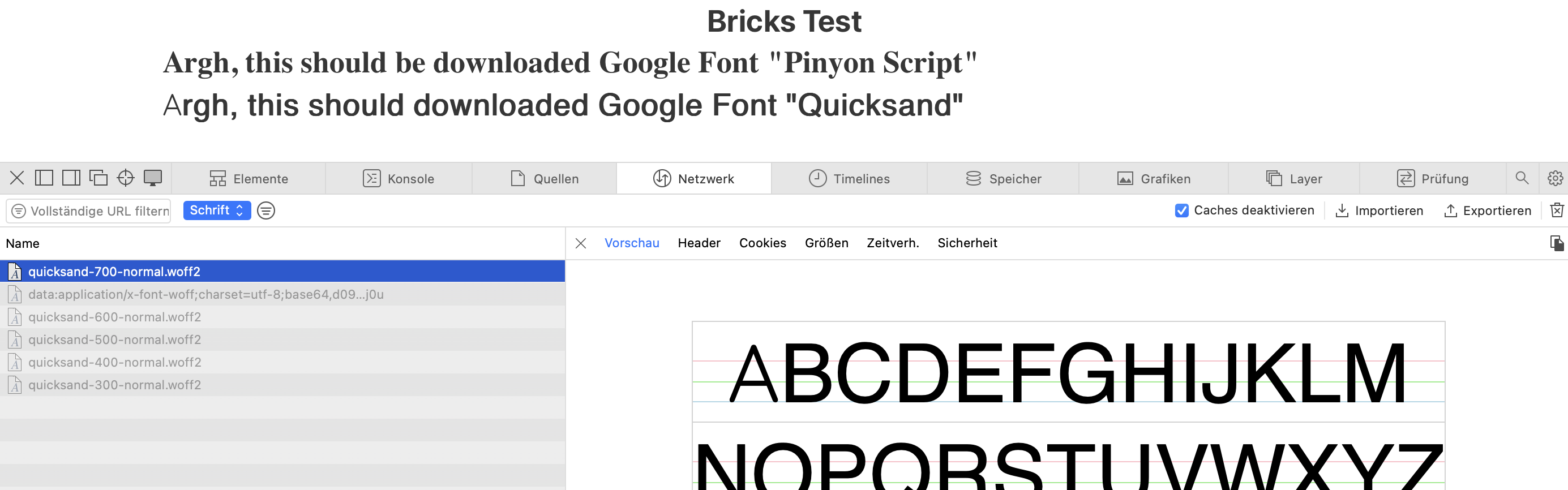Select quicksand-700-normal.woff2 row

282,272
